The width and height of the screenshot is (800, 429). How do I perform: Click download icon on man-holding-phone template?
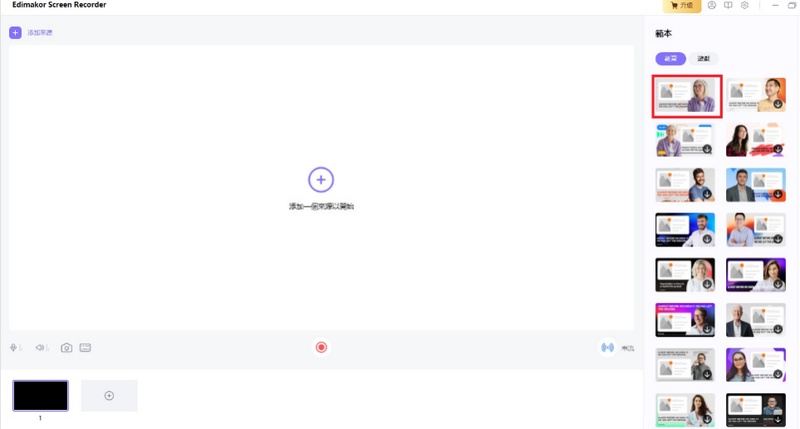coord(707,374)
